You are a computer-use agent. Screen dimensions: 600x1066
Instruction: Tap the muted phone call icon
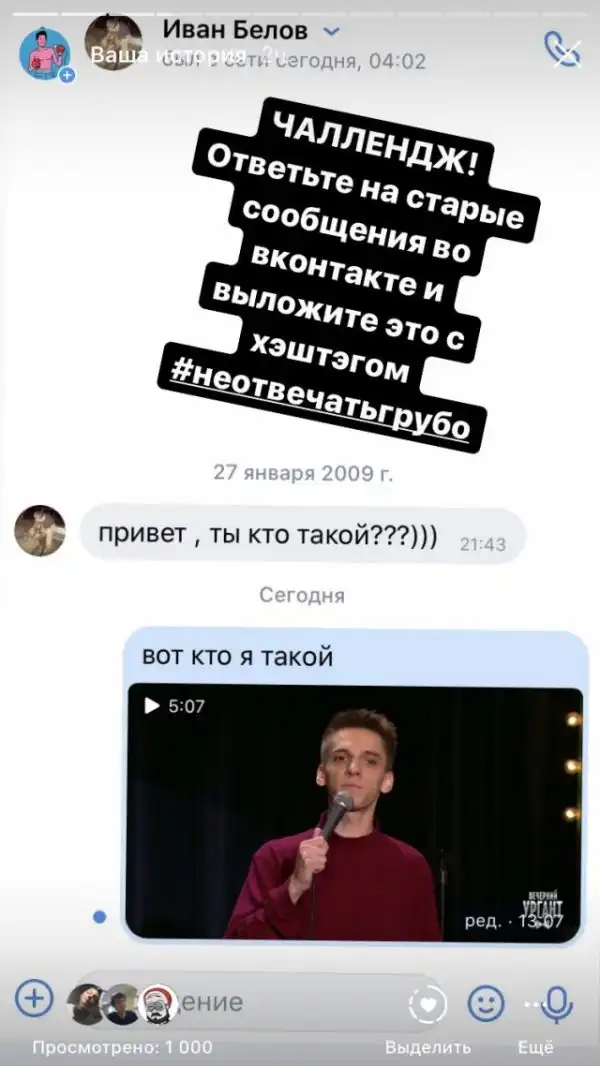[563, 49]
